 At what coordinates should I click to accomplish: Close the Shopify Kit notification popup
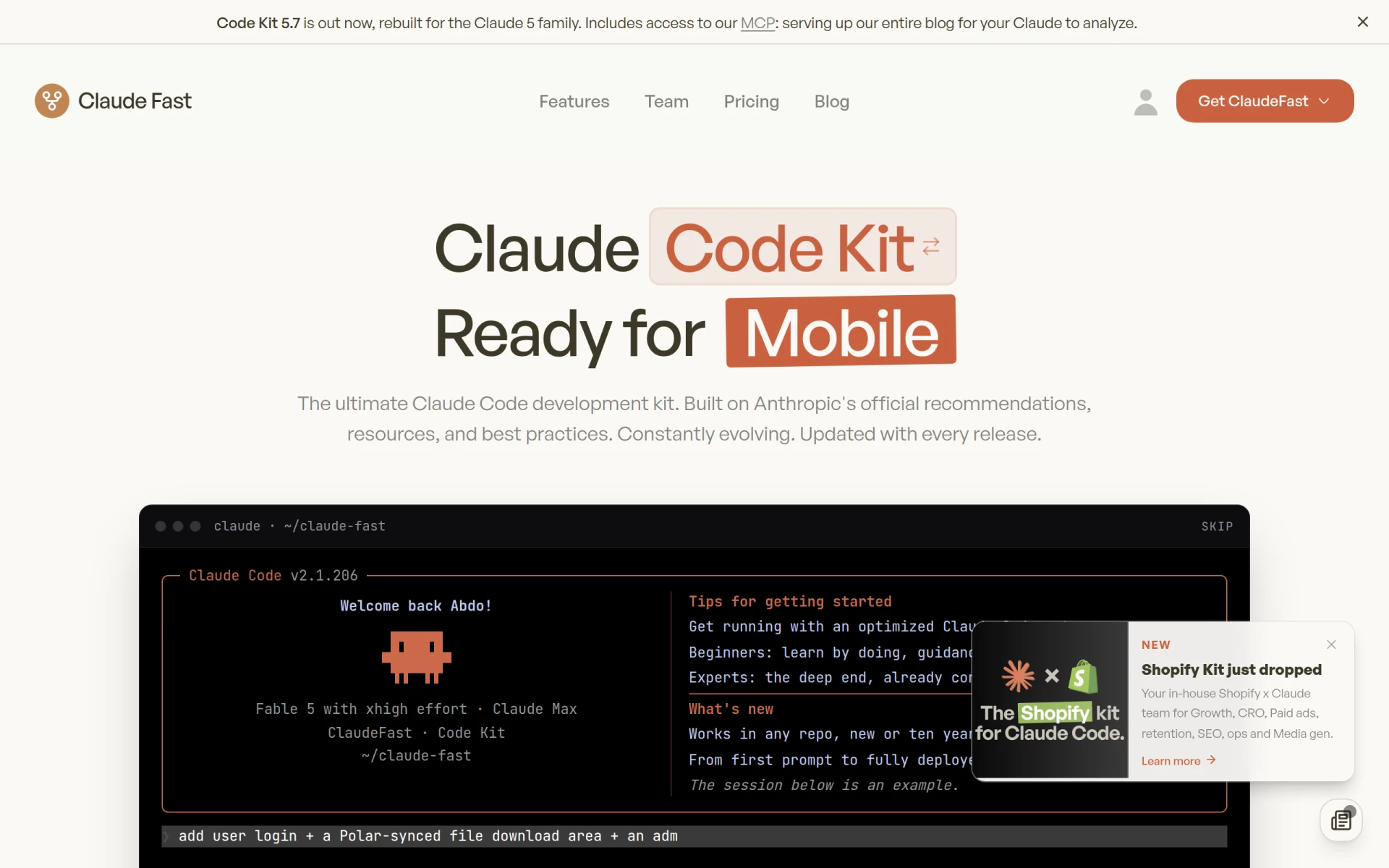[1331, 644]
